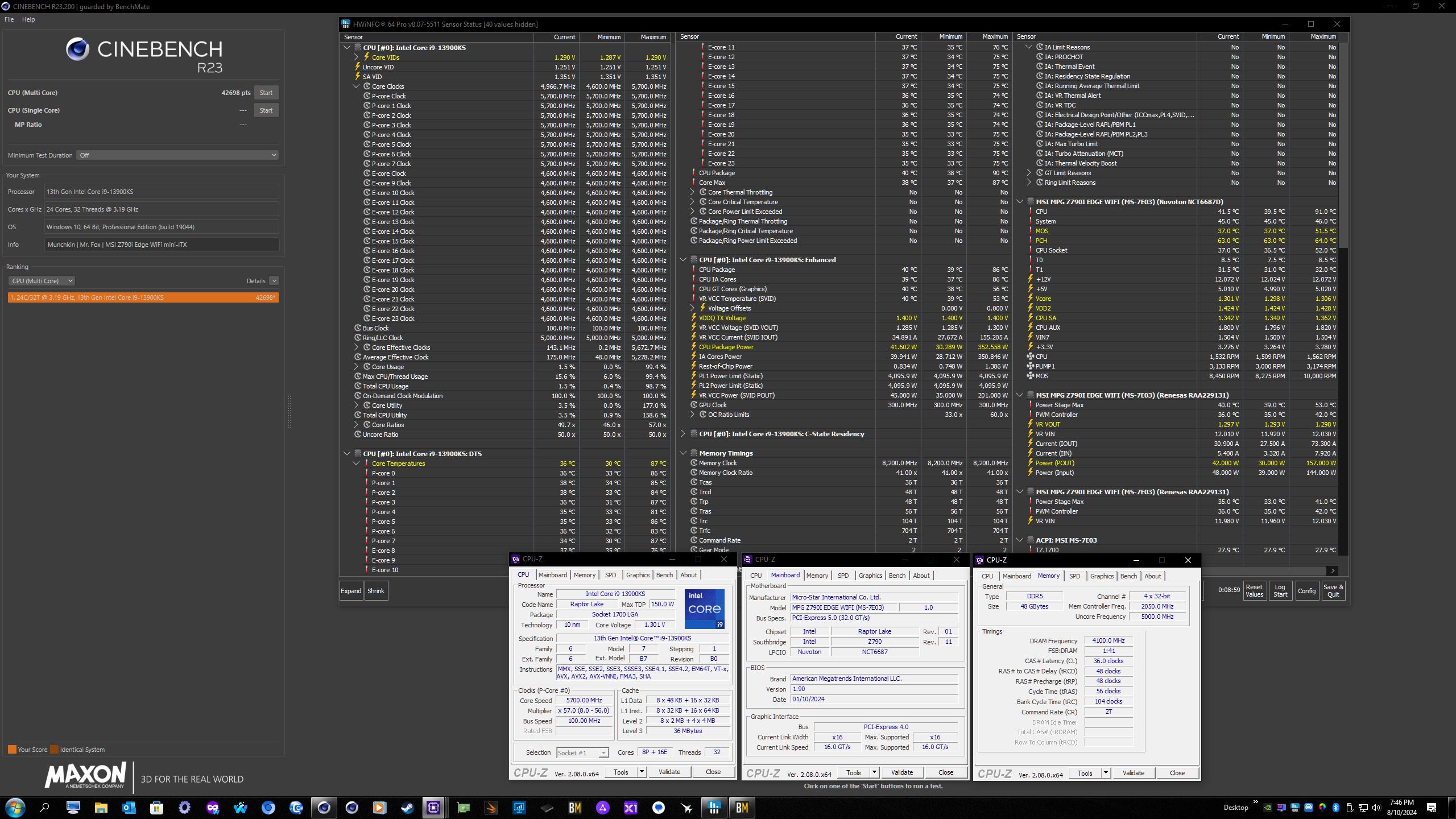Switch to CPU-Z taskbar icon
This screenshot has width=1456, height=819.
pos(433,808)
